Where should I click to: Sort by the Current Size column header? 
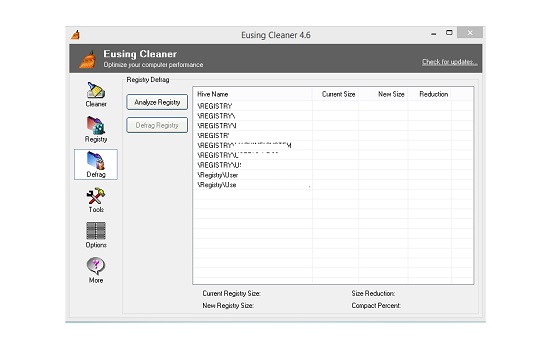click(335, 94)
